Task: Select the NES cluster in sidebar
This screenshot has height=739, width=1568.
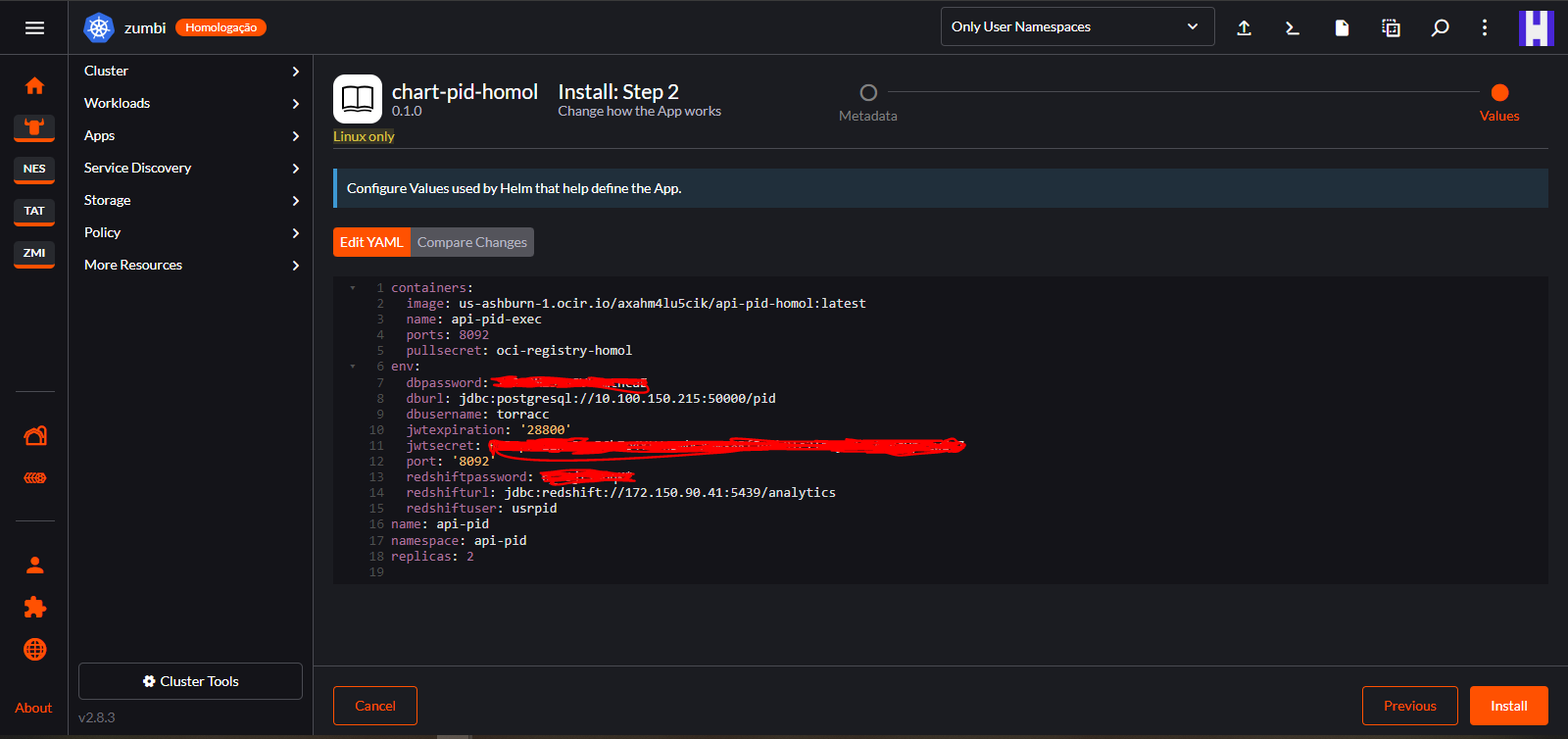Action: coord(34,169)
